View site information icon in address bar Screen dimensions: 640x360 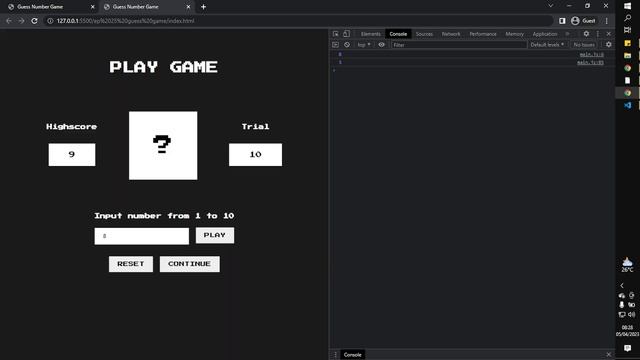coord(50,21)
